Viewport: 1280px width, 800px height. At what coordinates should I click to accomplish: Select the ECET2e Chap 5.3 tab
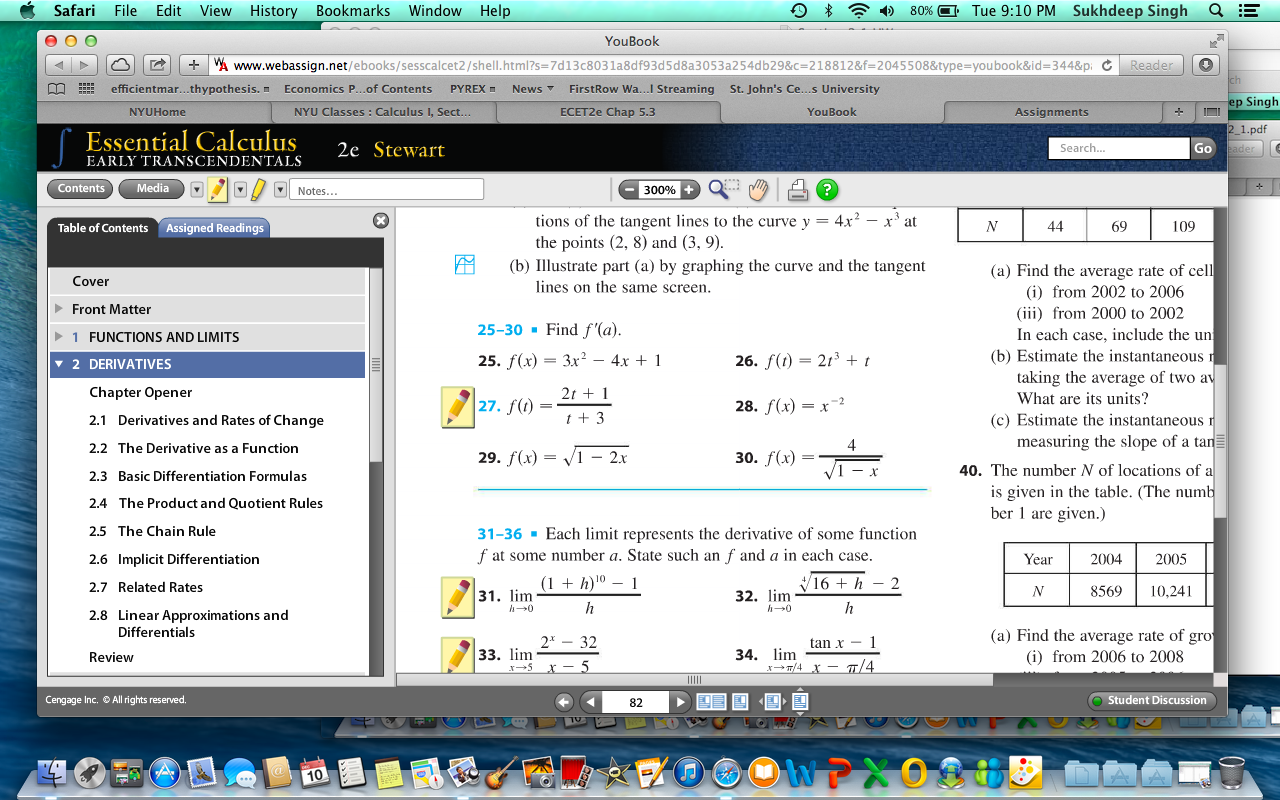(608, 112)
